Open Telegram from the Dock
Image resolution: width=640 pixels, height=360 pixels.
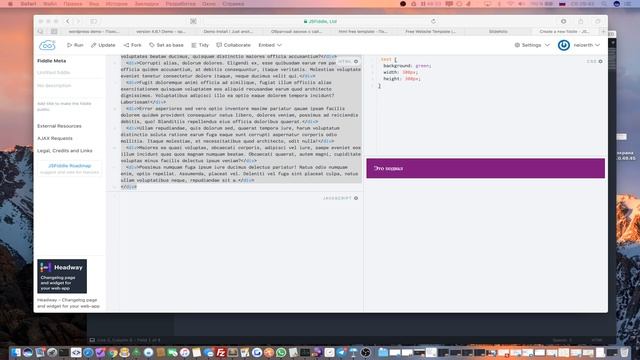(x=341, y=352)
